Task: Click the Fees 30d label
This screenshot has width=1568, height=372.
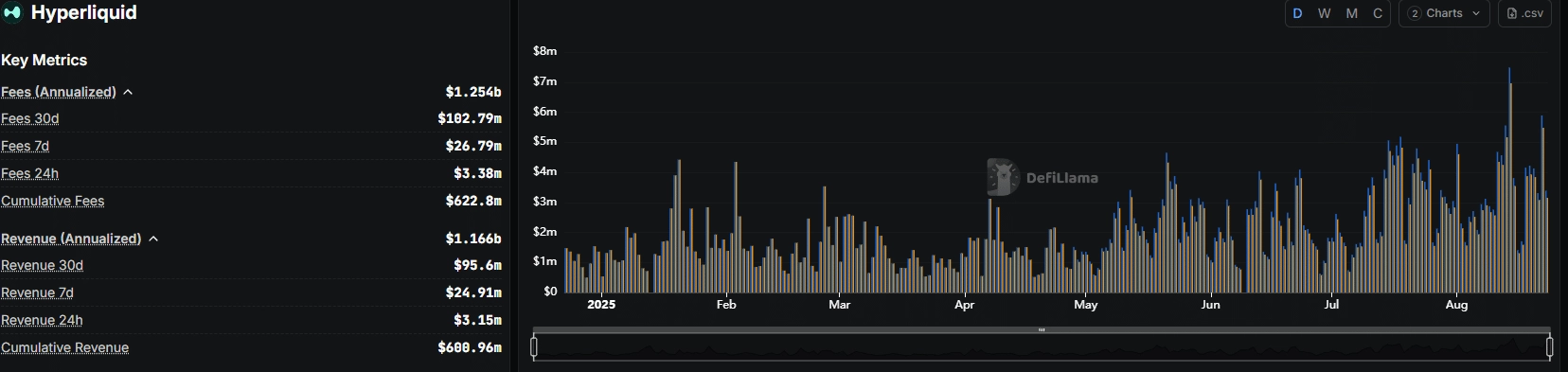Action: click(30, 118)
